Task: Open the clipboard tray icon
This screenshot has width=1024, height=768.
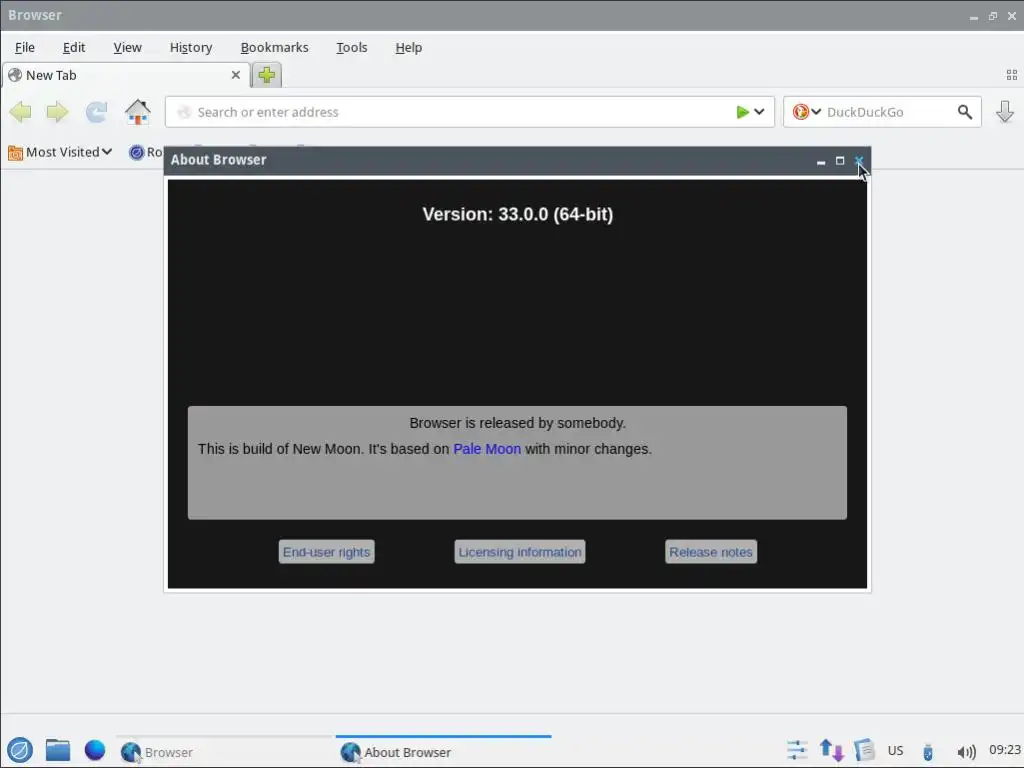Action: [864, 750]
